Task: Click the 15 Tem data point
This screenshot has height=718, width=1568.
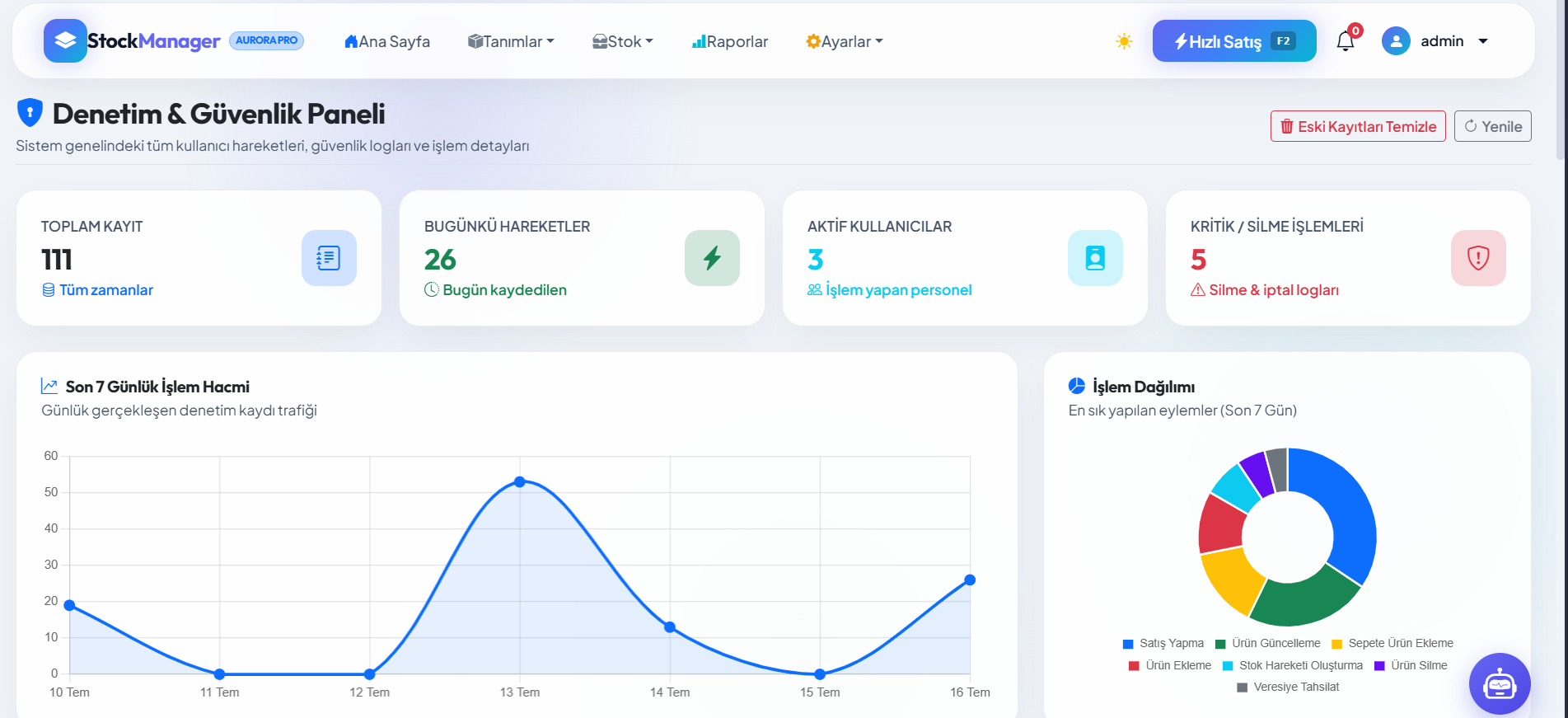Action: tap(820, 674)
